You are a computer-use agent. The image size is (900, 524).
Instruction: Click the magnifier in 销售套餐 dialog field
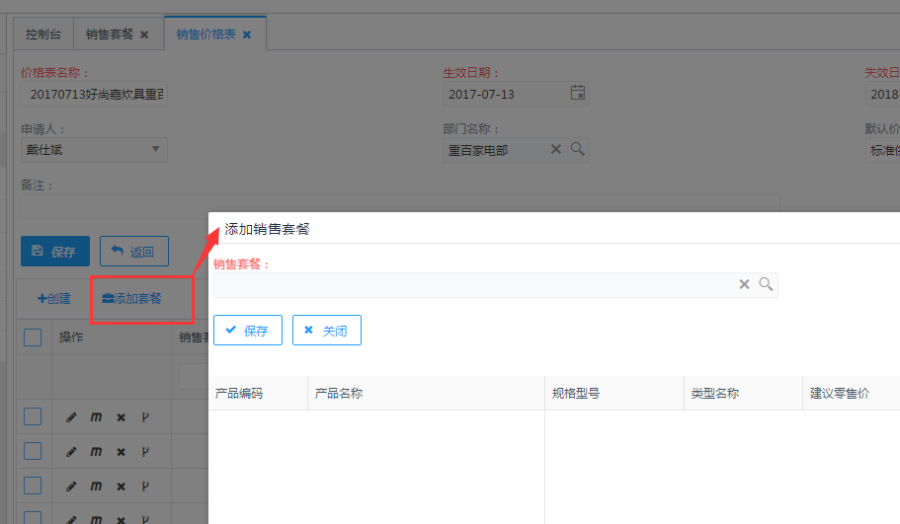point(766,284)
